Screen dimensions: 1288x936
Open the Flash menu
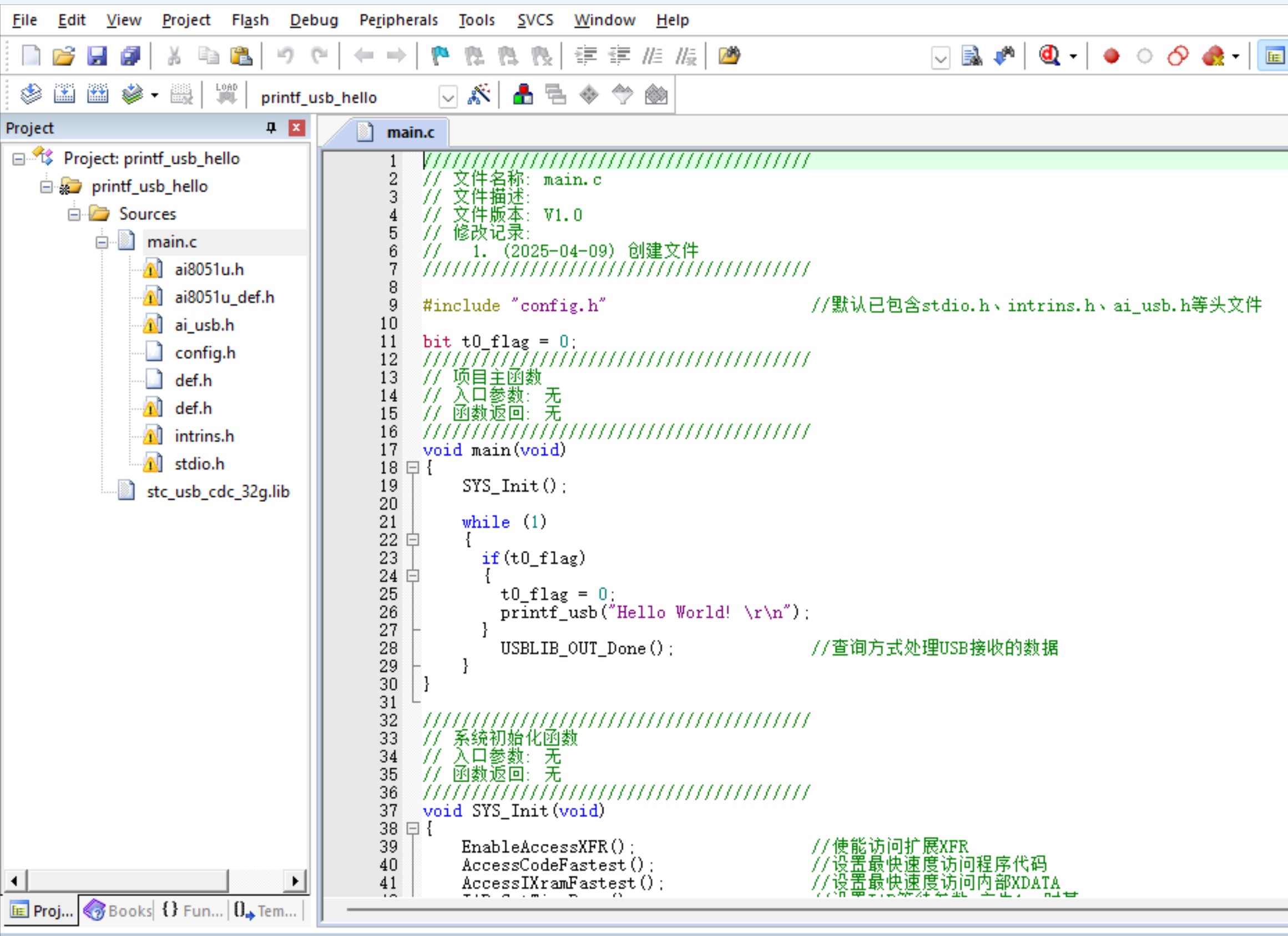pos(250,21)
